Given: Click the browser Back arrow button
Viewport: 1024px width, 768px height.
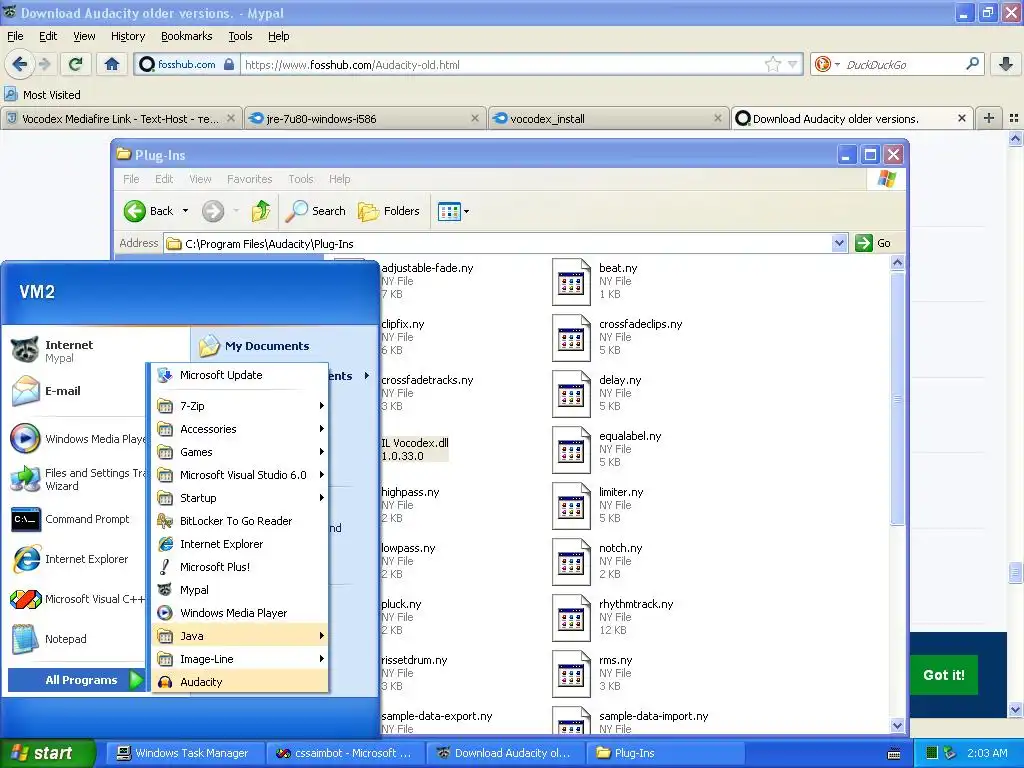Looking at the screenshot, I should point(20,64).
